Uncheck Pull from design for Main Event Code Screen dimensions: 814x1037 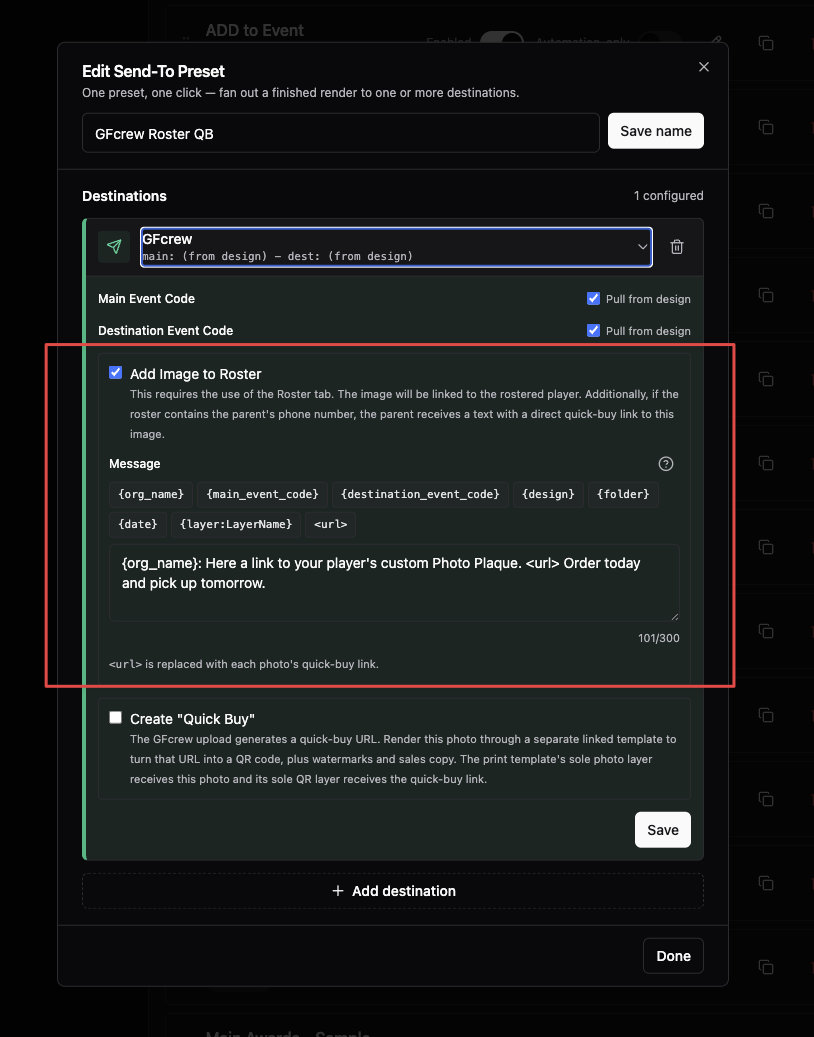pos(593,298)
